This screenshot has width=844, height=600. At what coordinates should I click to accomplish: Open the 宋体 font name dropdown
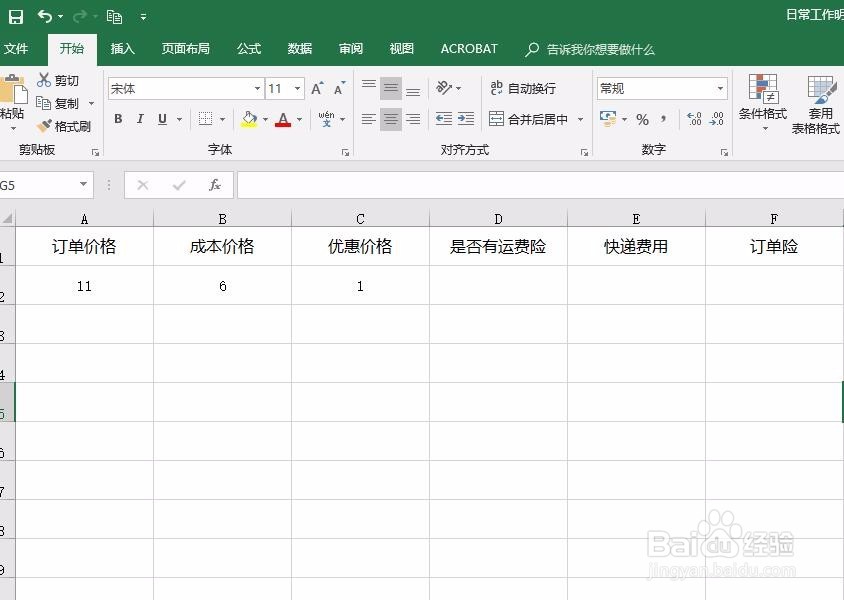(x=257, y=89)
